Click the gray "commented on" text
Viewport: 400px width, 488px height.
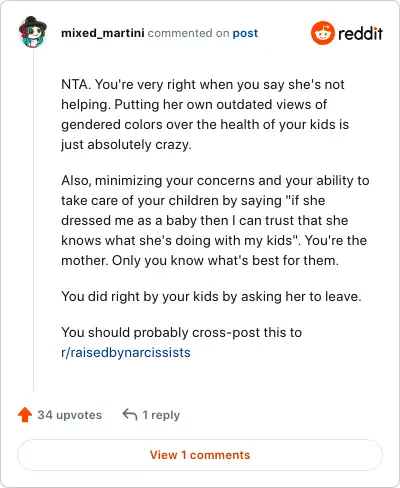pyautogui.click(x=188, y=33)
